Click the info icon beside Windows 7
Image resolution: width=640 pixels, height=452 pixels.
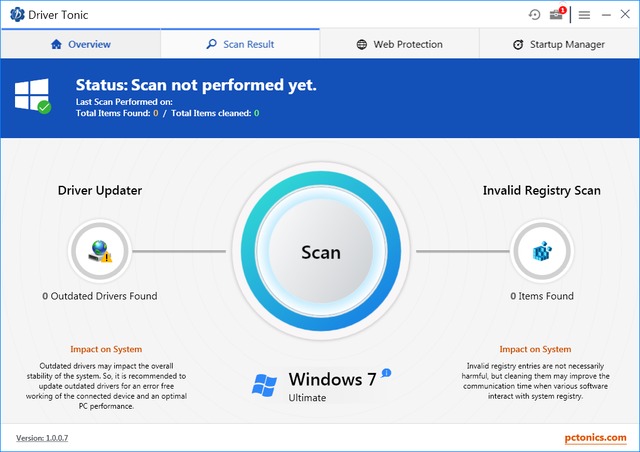pos(386,373)
